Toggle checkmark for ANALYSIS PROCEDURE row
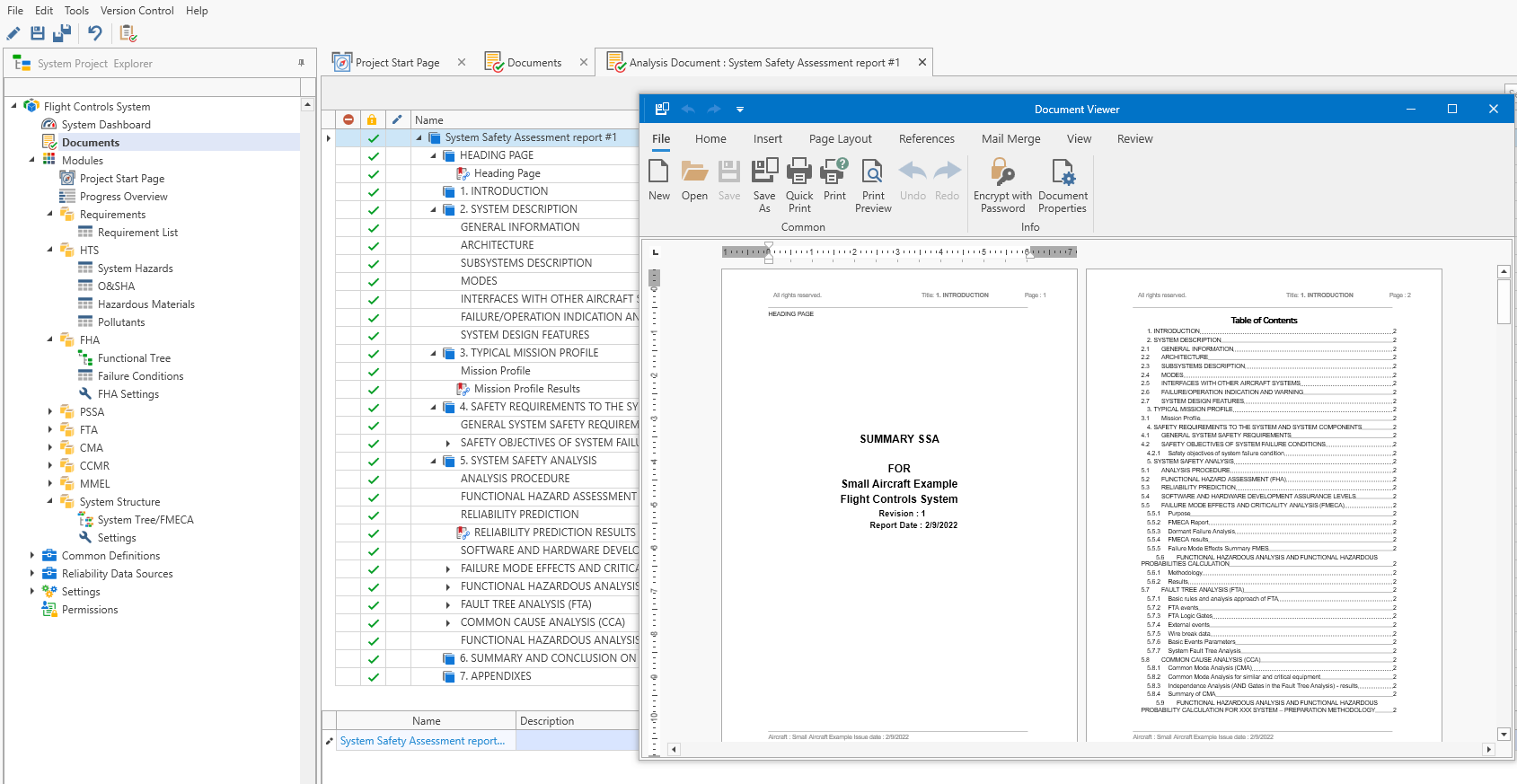This screenshot has height=784, width=1517. pyautogui.click(x=373, y=480)
